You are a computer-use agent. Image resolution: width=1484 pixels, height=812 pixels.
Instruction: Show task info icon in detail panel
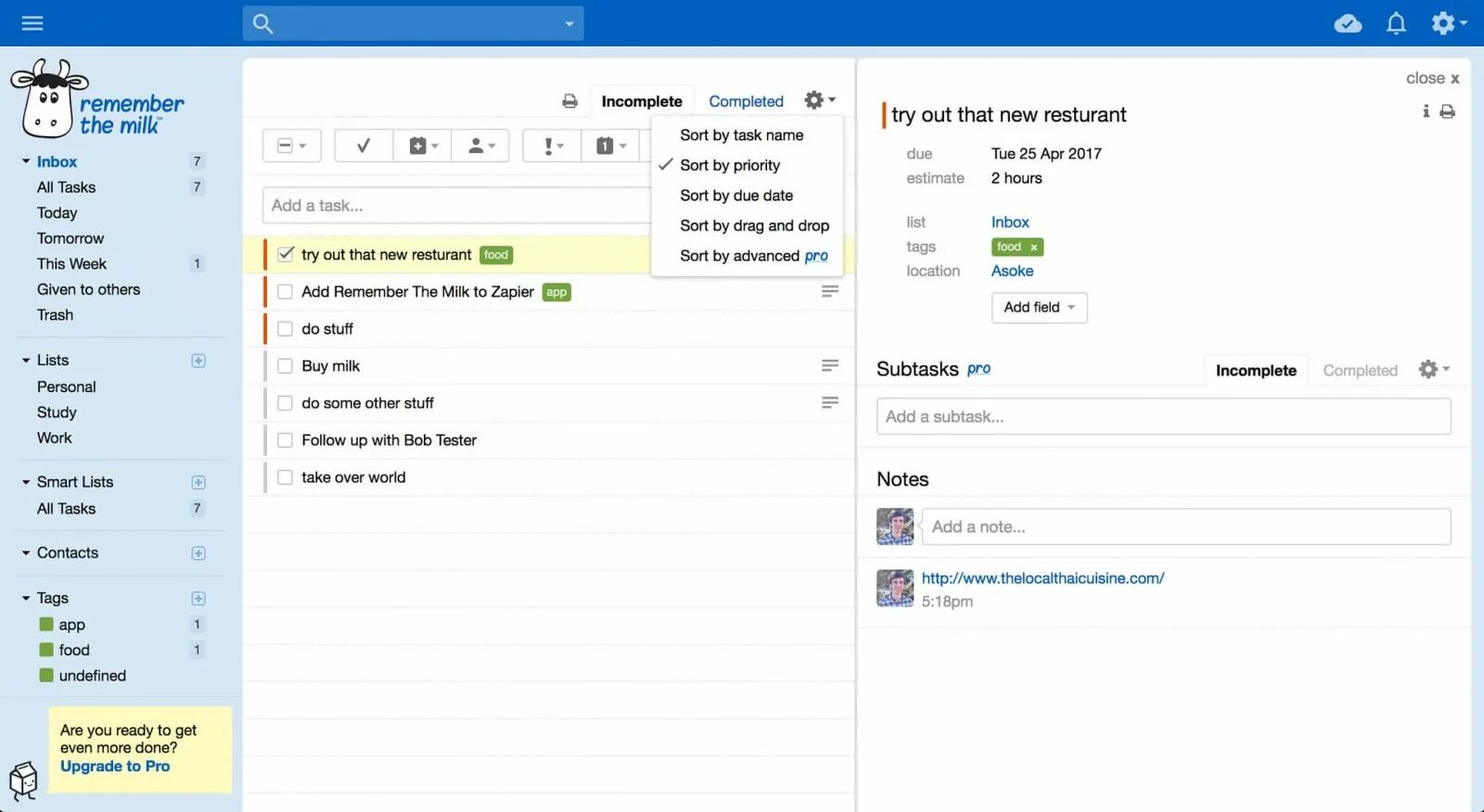1426,111
